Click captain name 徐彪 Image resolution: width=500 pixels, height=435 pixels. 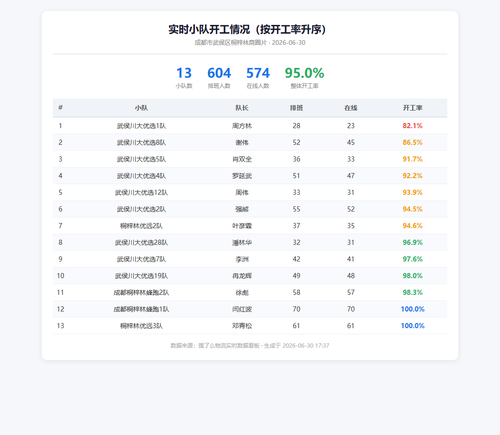pyautogui.click(x=242, y=293)
